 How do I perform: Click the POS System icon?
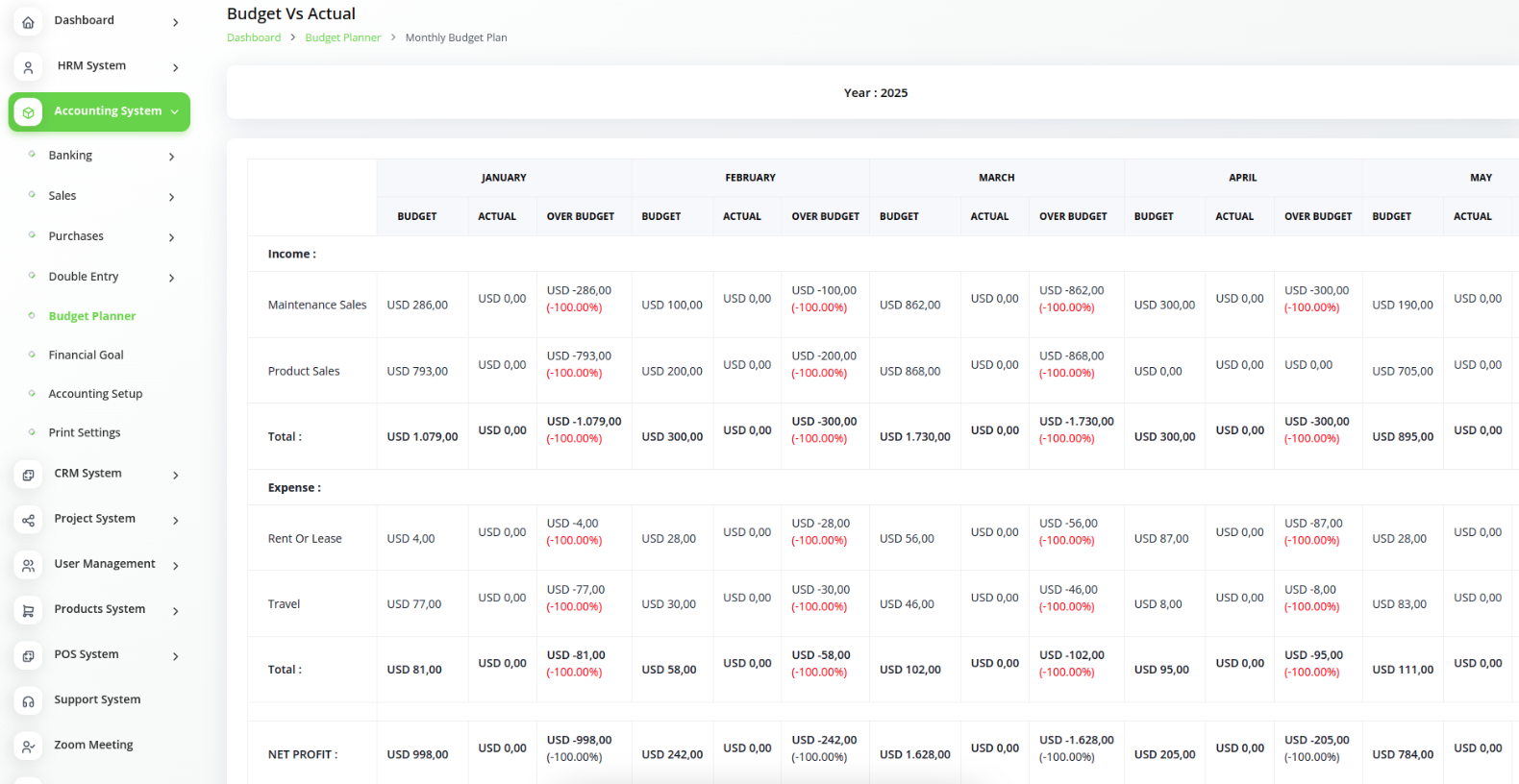(x=28, y=655)
